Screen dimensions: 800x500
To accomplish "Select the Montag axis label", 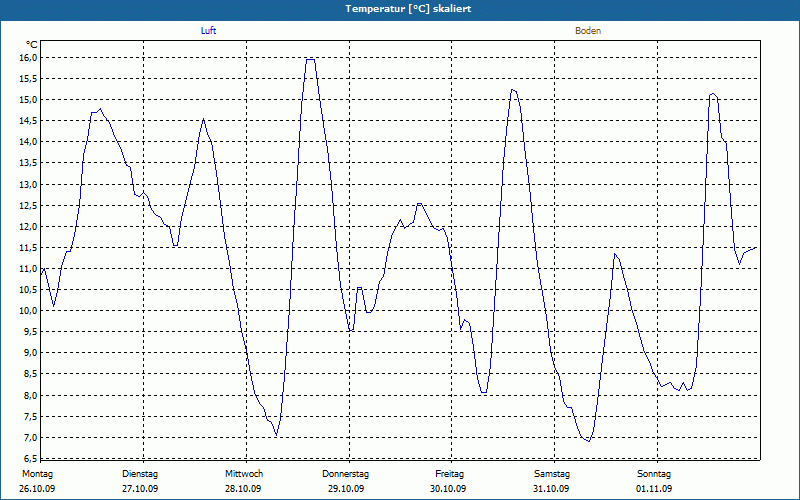I will point(37,474).
